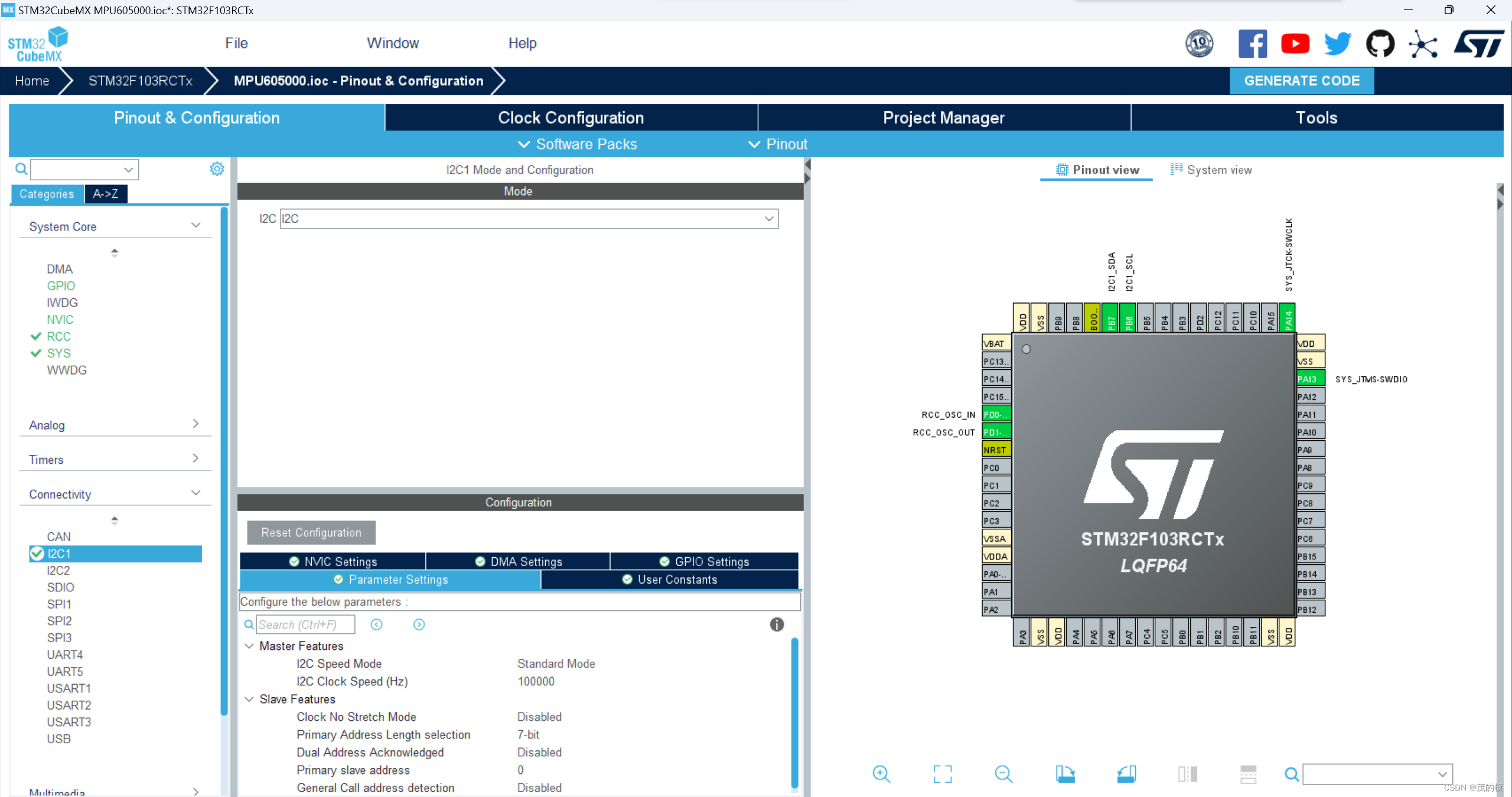Rotate the chip view clockwise
This screenshot has width=1512, height=797.
(x=1066, y=774)
